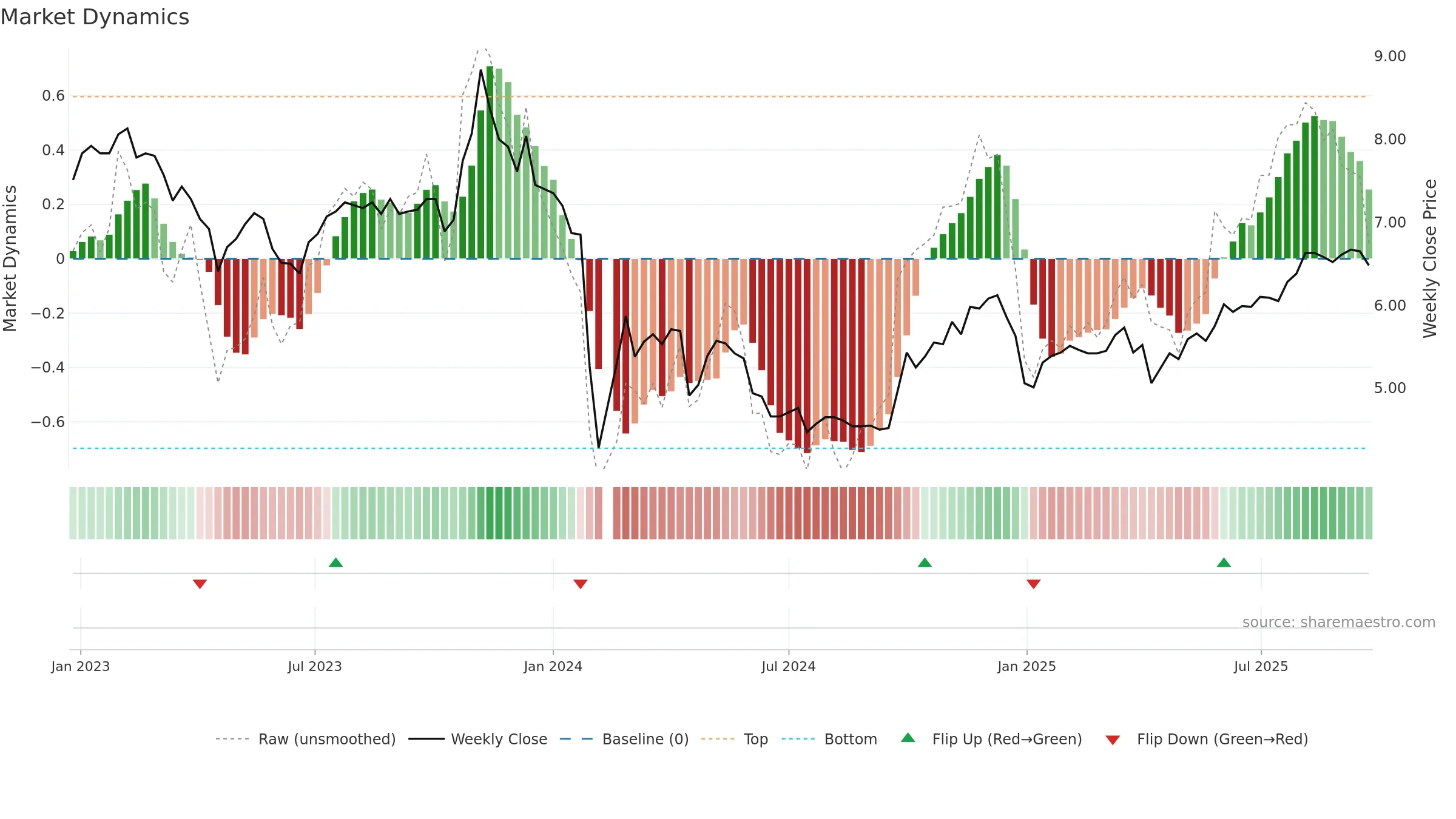Viewport: 1456px width, 819px height.
Task: Click the Jan 2025 axis label
Action: (1027, 666)
